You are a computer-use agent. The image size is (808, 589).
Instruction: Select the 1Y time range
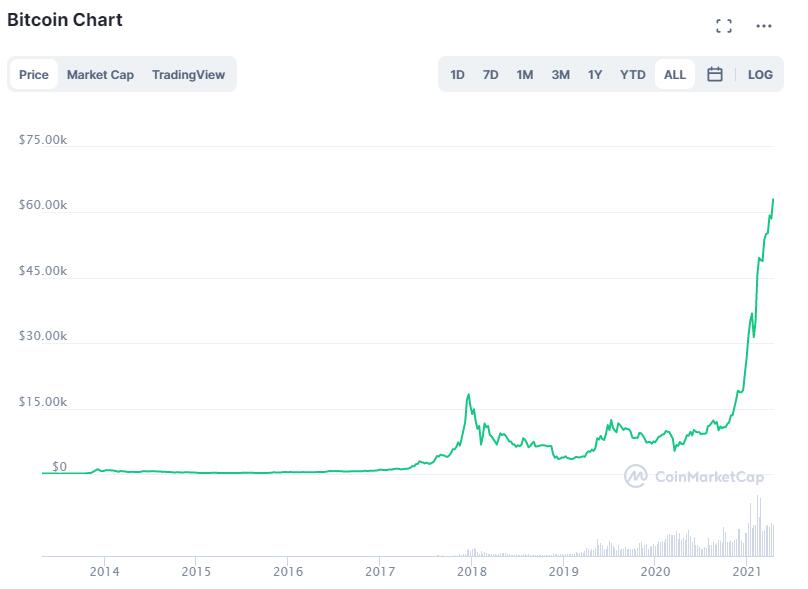[595, 74]
